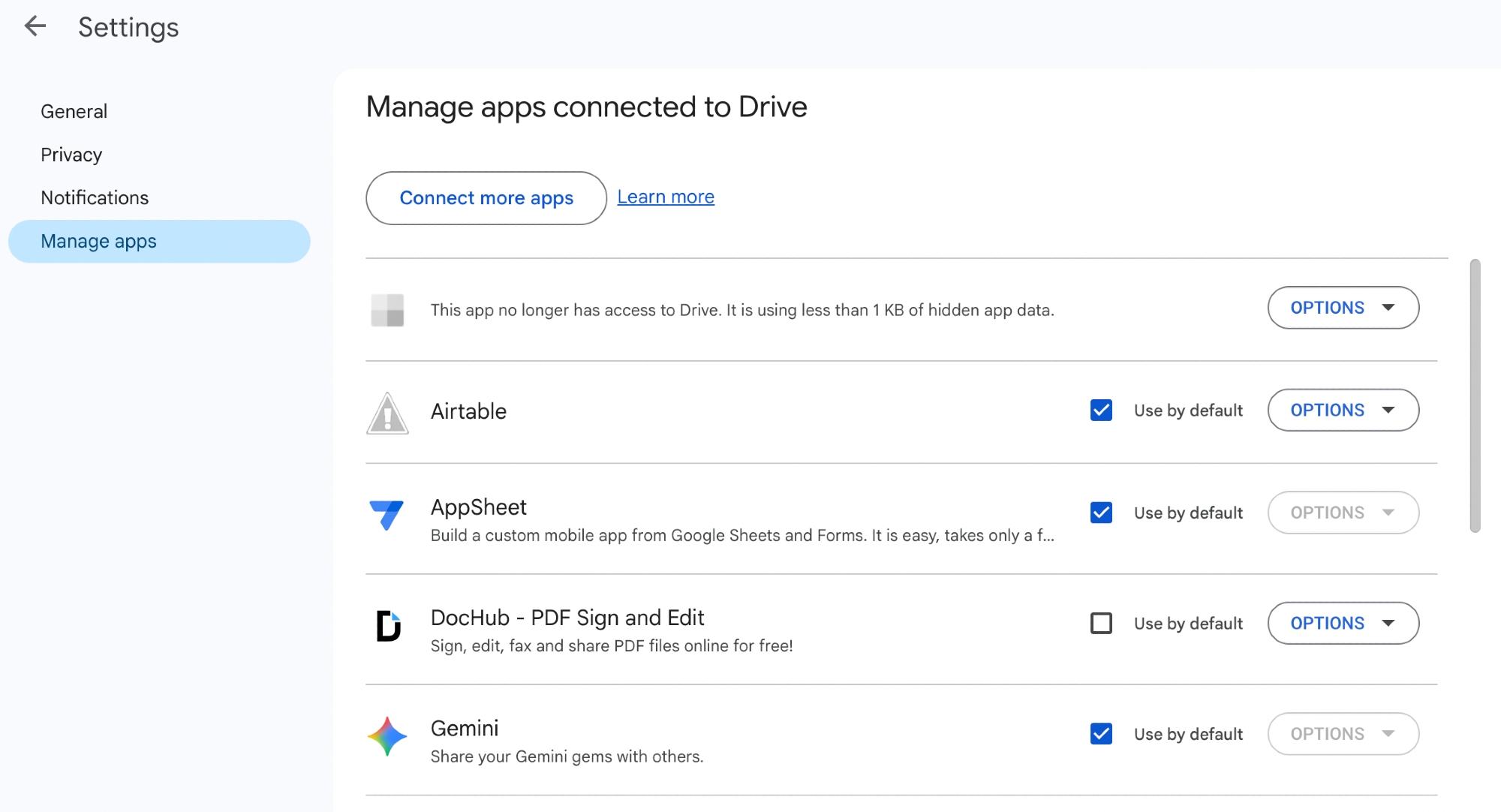The height and width of the screenshot is (812, 1501).
Task: Click the DocHub app icon
Action: click(x=387, y=625)
